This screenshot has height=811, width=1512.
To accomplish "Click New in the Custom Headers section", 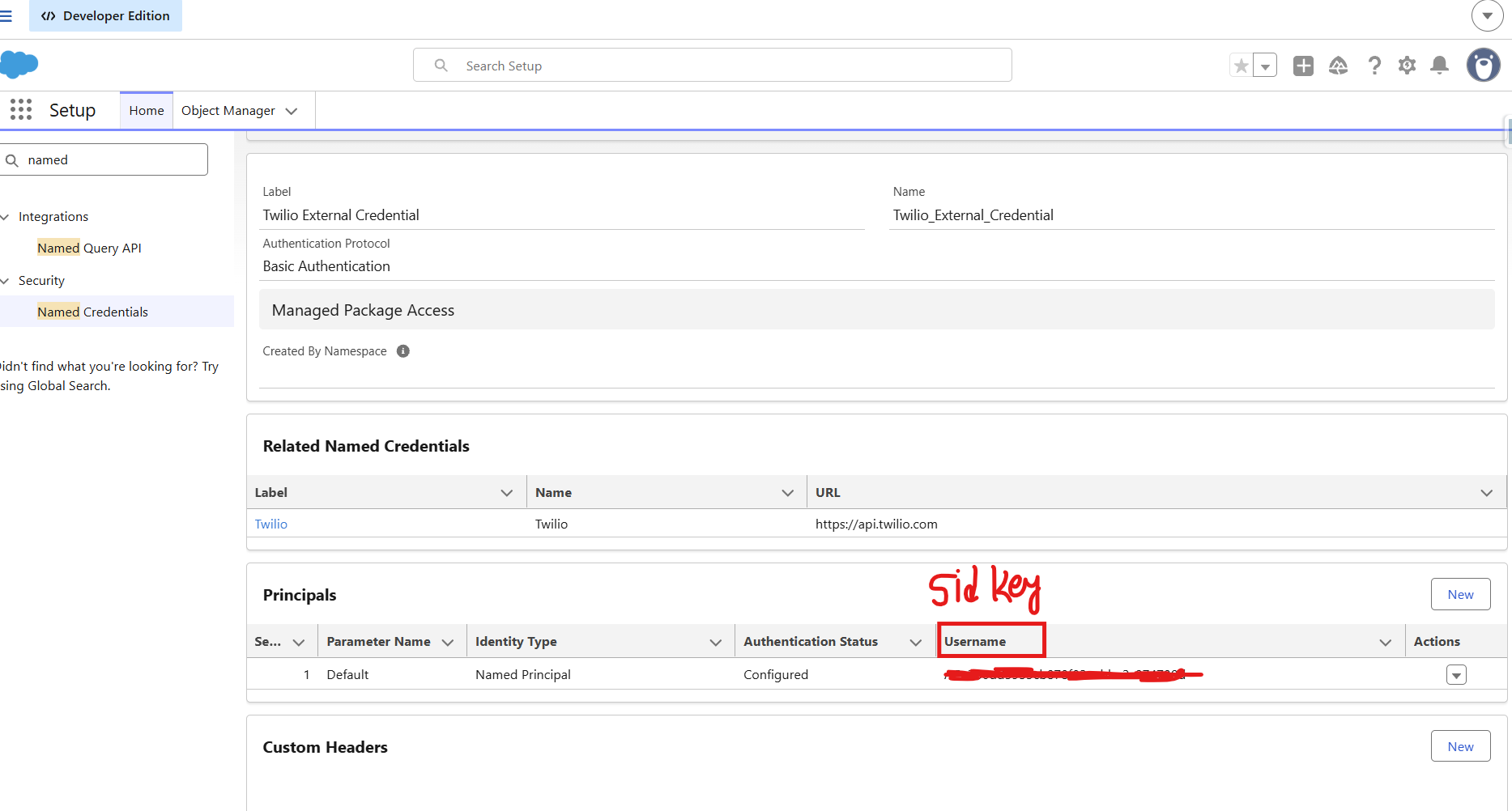I will click(1460, 746).
